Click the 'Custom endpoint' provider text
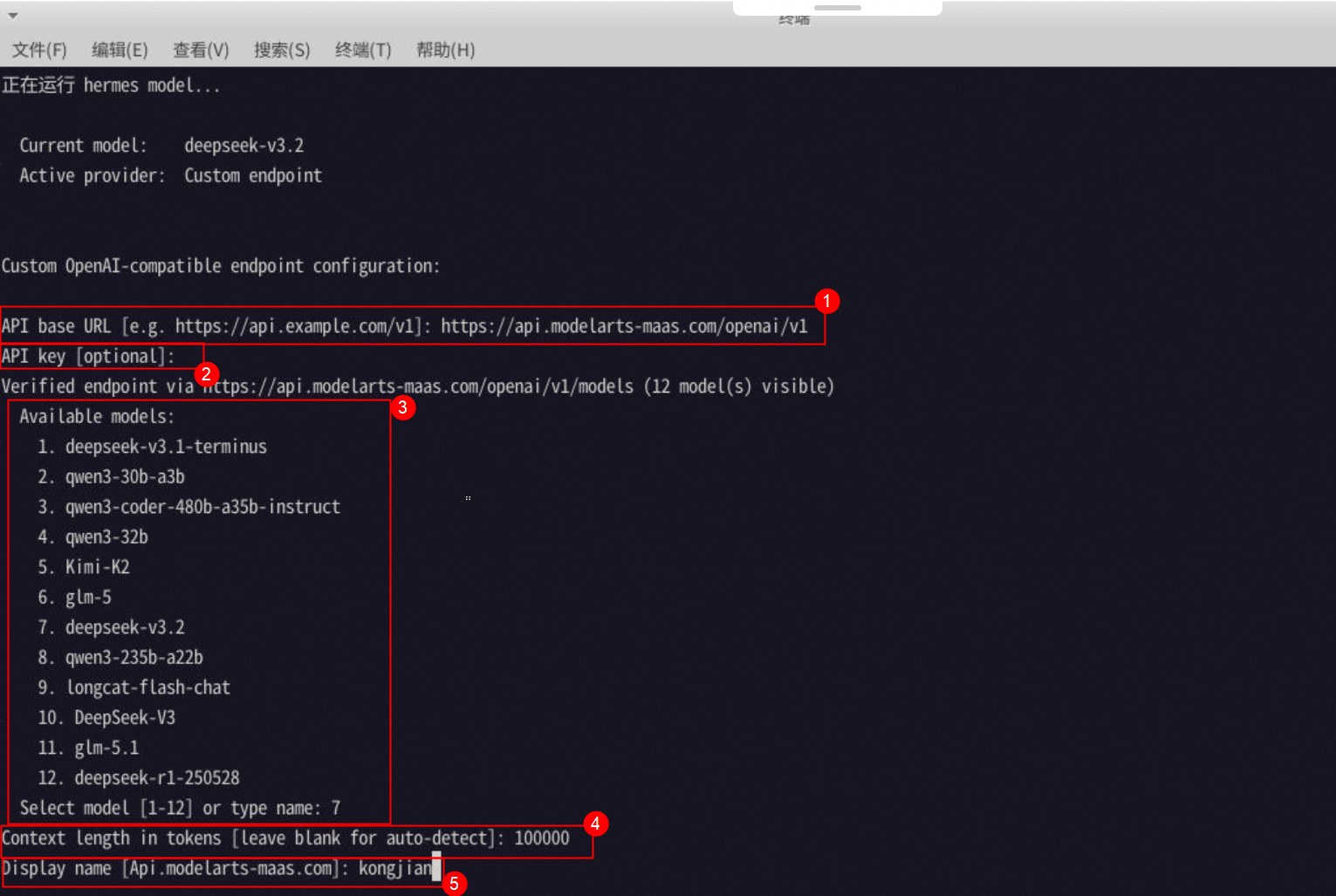The image size is (1336, 896). point(253,175)
